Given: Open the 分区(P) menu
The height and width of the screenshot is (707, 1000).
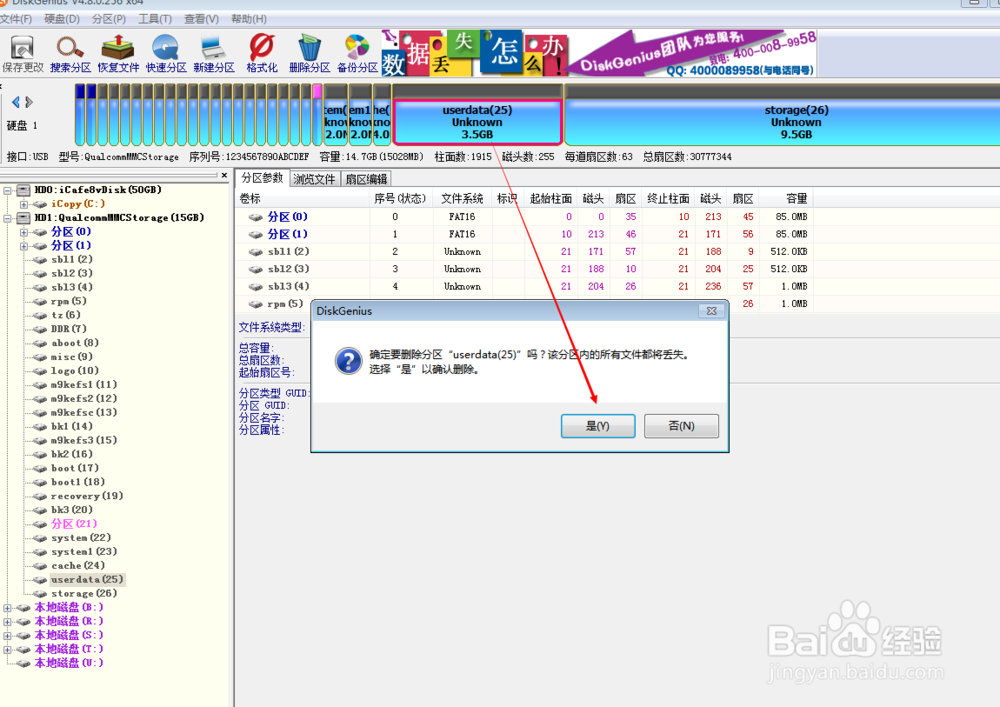Looking at the screenshot, I should pos(109,19).
